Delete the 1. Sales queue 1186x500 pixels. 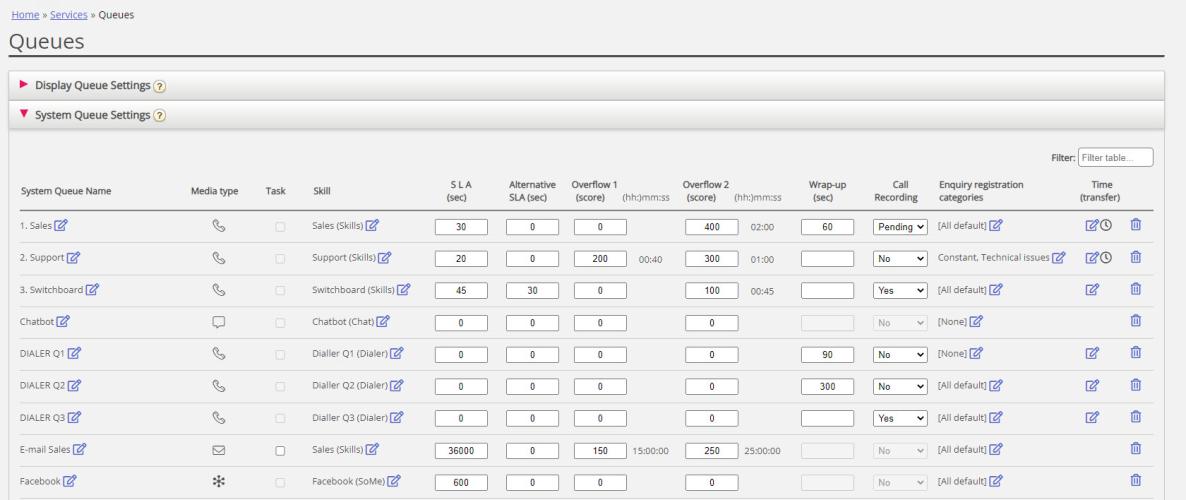pos(1135,225)
